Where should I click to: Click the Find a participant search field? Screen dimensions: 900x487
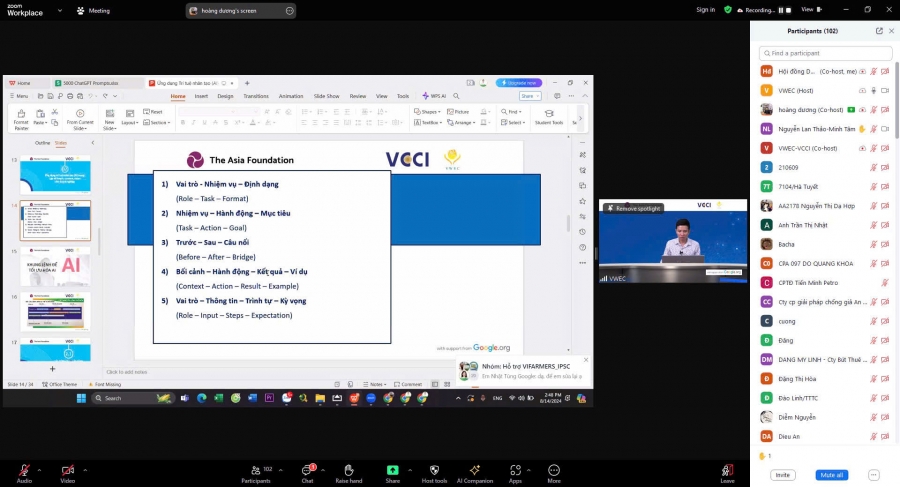(x=825, y=53)
